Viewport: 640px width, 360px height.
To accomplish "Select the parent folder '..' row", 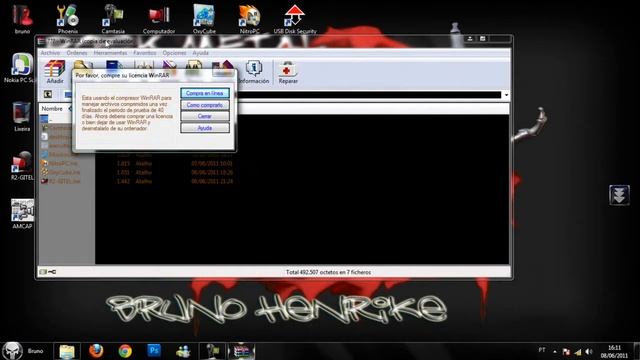I will [56, 119].
